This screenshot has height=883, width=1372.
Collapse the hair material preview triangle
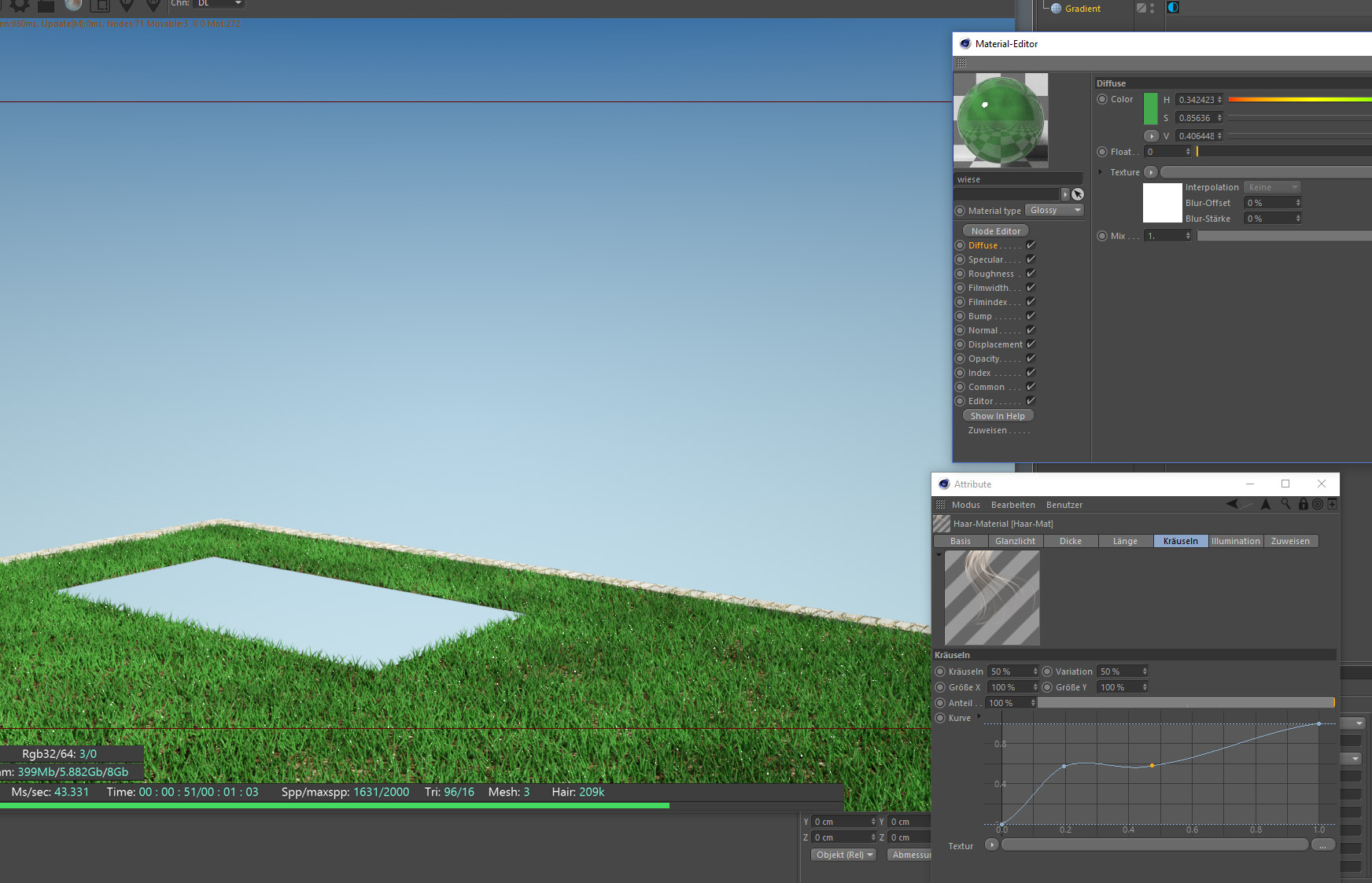coord(939,555)
